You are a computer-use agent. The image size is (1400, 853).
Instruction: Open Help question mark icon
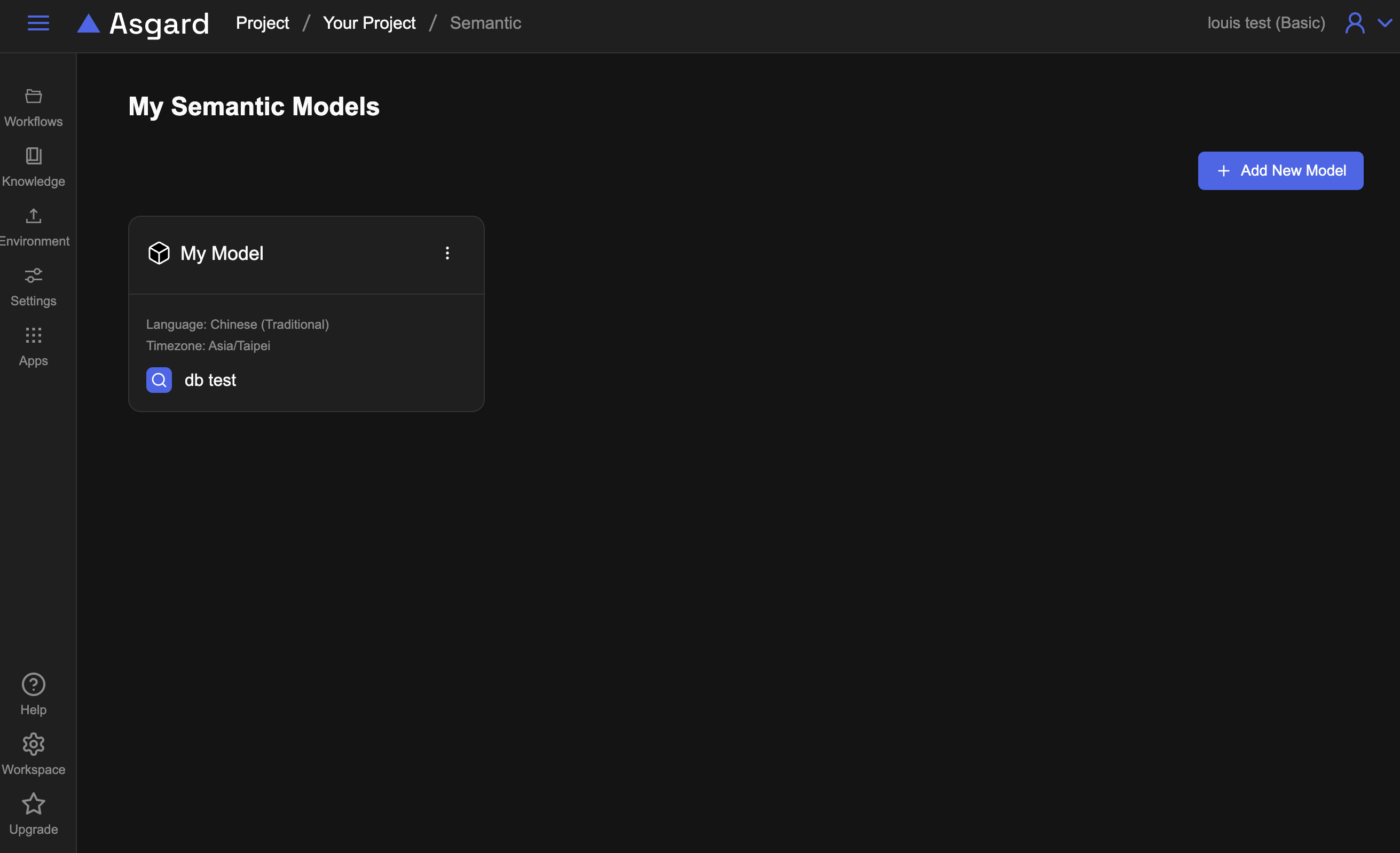(x=34, y=684)
